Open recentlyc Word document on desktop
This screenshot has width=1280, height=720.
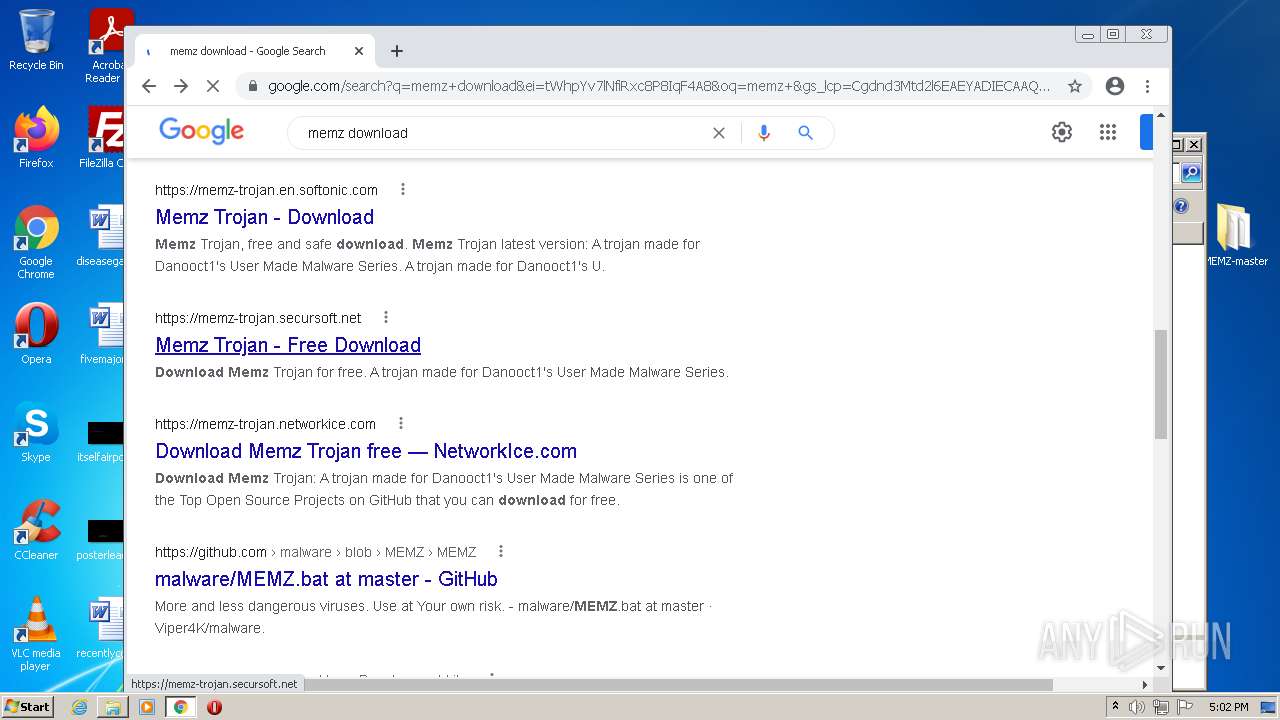(102, 628)
